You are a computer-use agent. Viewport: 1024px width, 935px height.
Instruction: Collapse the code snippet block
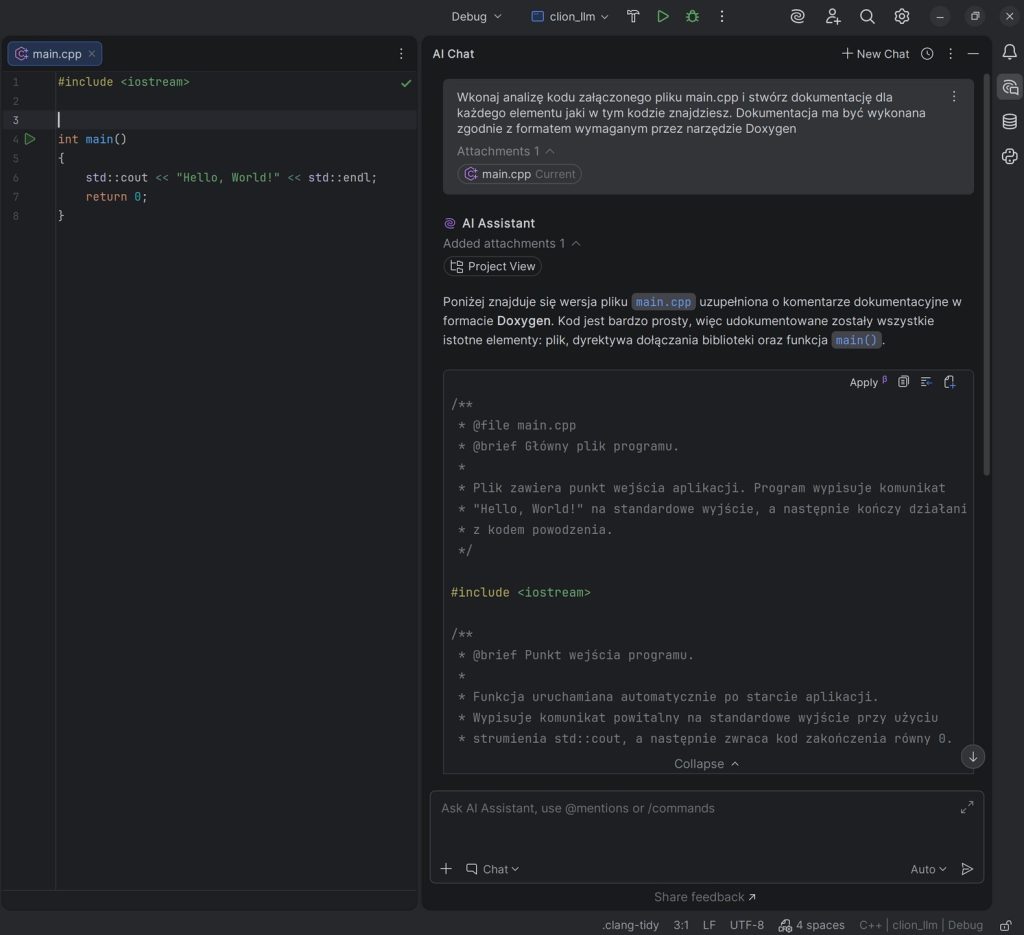click(706, 763)
